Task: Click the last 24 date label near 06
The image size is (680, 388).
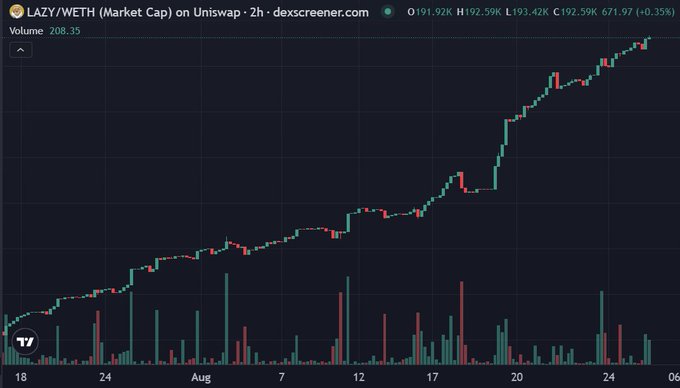Action: point(608,377)
